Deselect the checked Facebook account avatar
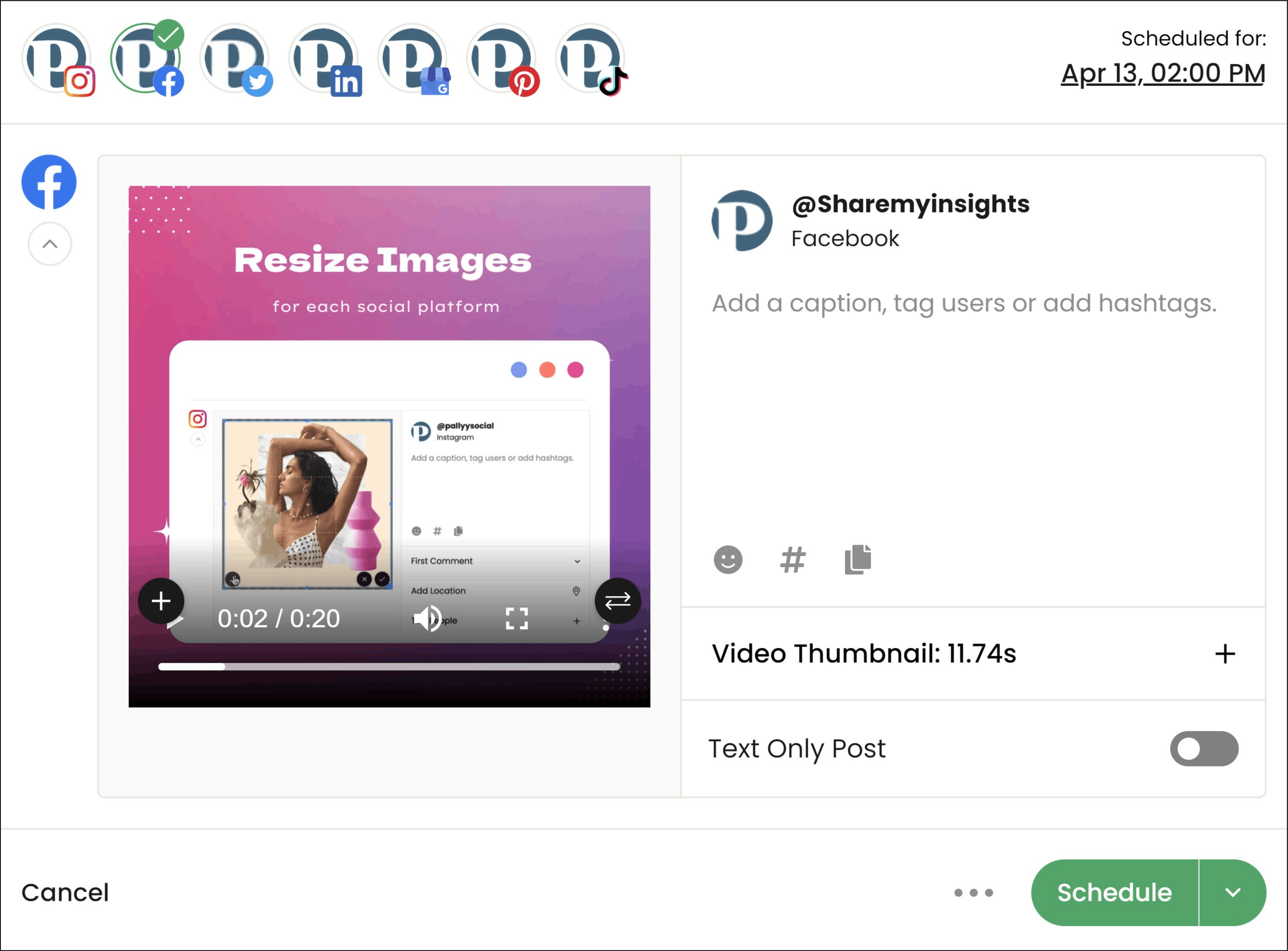This screenshot has width=1288, height=951. click(146, 59)
